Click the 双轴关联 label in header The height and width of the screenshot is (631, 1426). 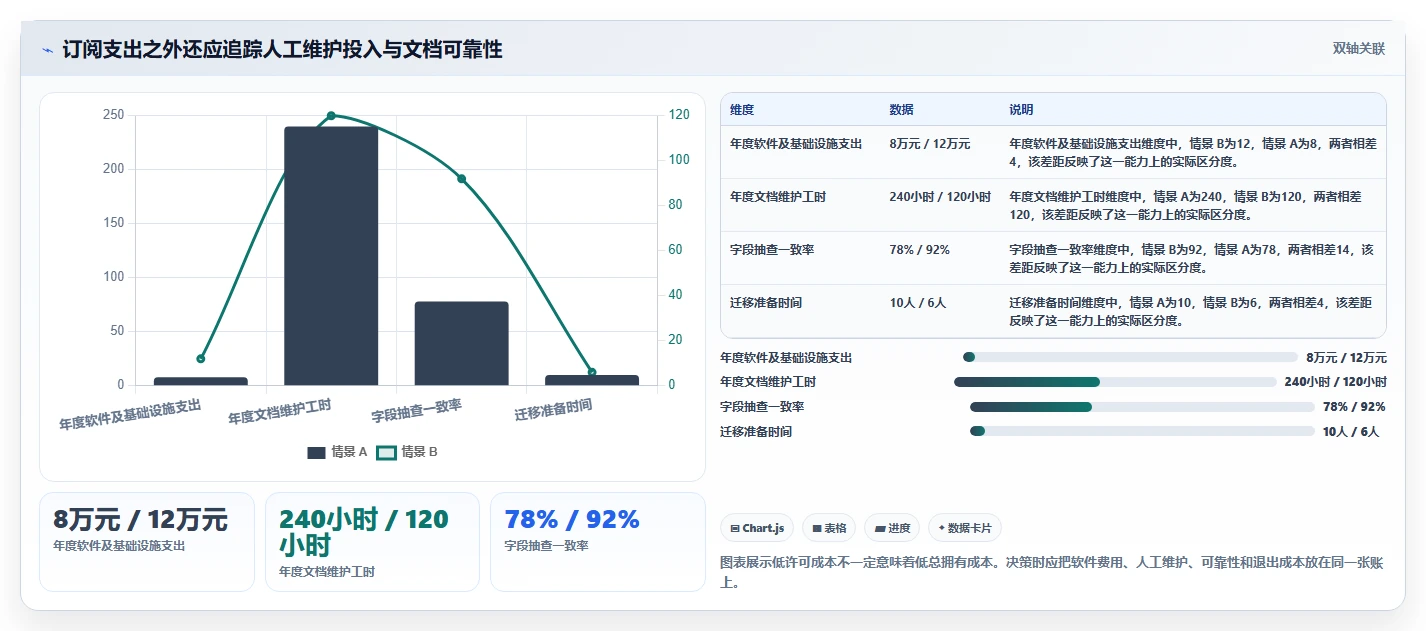coord(1359,48)
